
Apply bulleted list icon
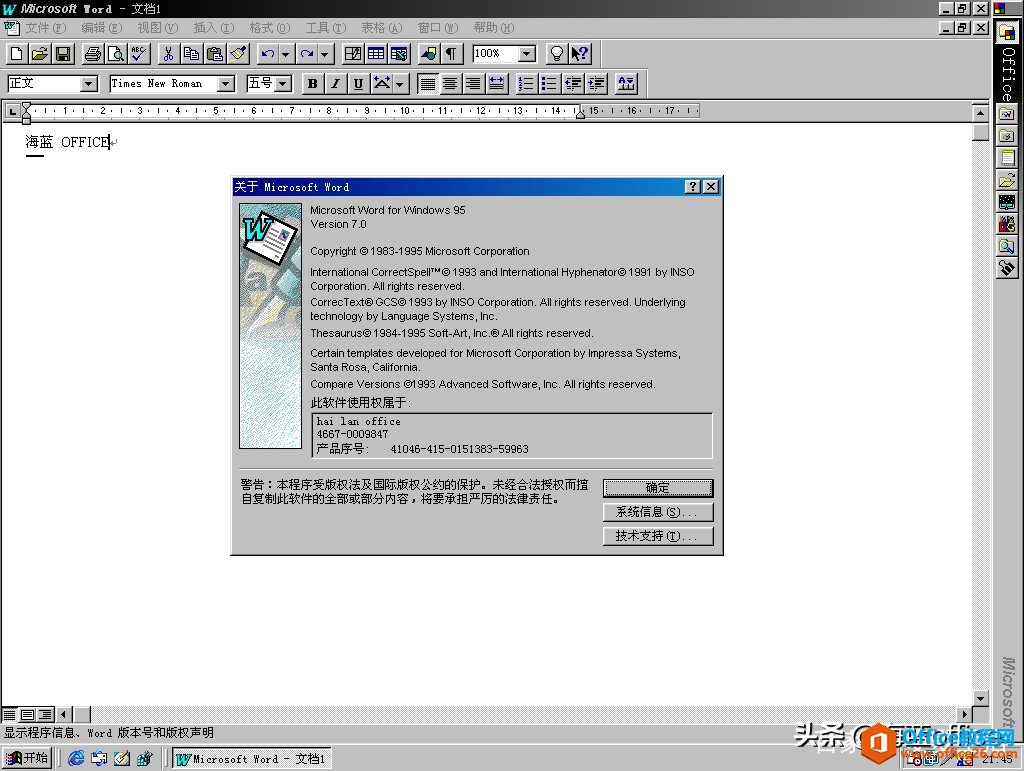coord(550,84)
